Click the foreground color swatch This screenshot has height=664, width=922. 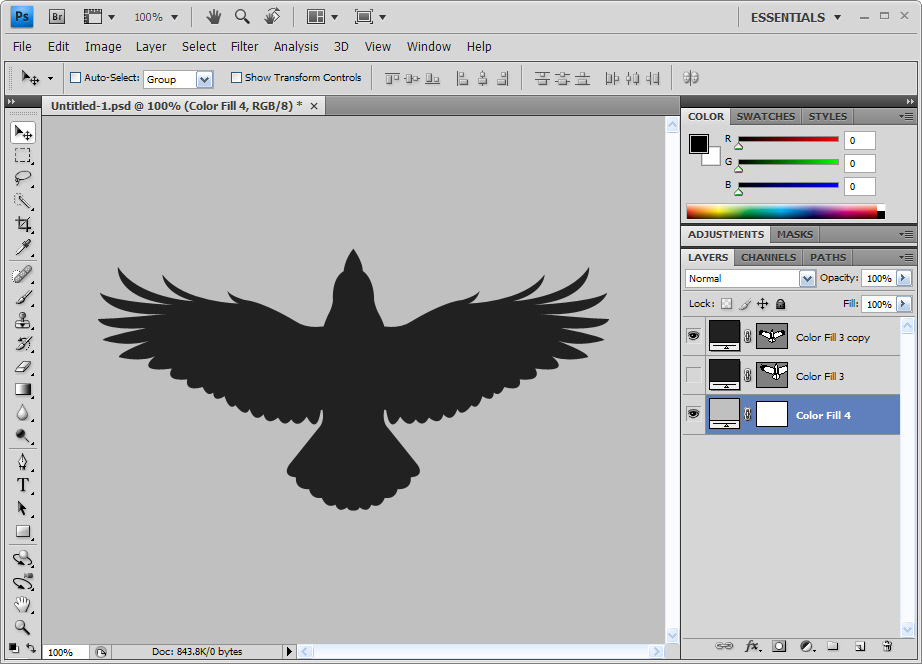[x=698, y=144]
